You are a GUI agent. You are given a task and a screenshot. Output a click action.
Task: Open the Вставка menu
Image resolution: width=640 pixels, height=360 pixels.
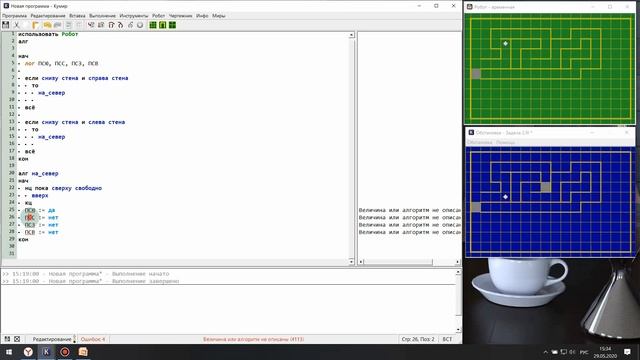pos(77,16)
